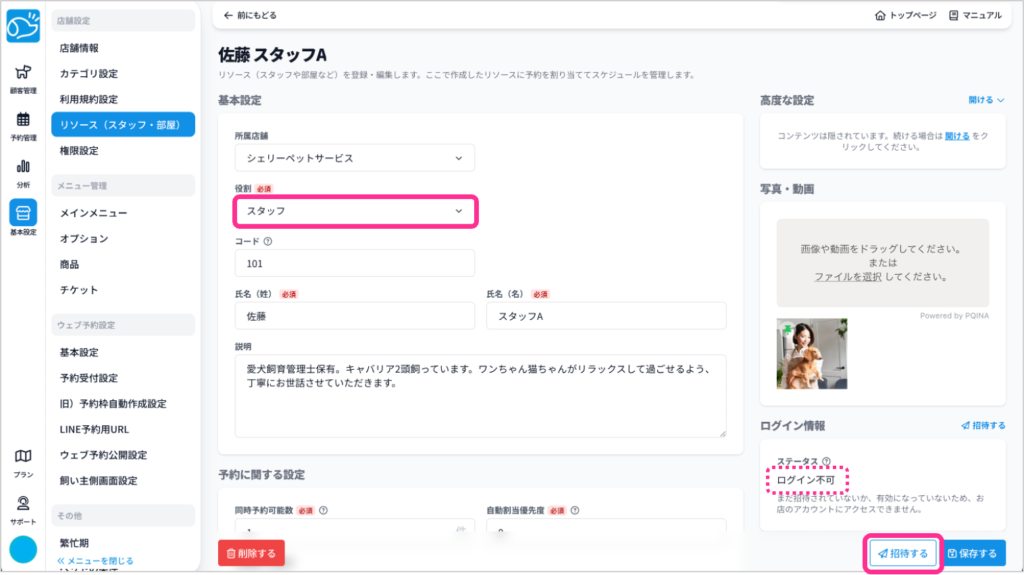Screen dimensions: 1024x575
Task: Open 権限設定 menu item
Action: coord(79,151)
